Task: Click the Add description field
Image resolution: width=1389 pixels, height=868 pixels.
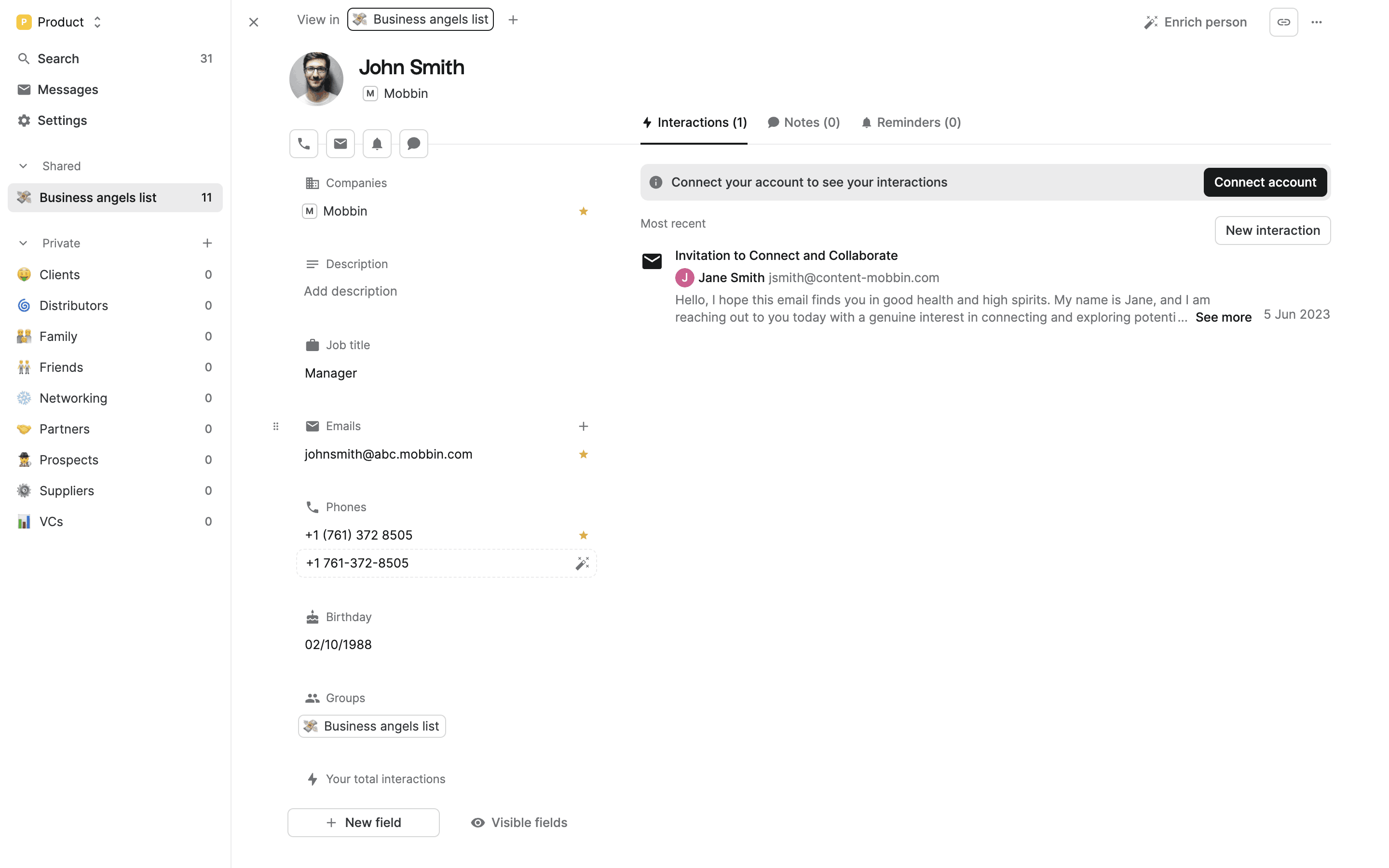Action: 351,291
